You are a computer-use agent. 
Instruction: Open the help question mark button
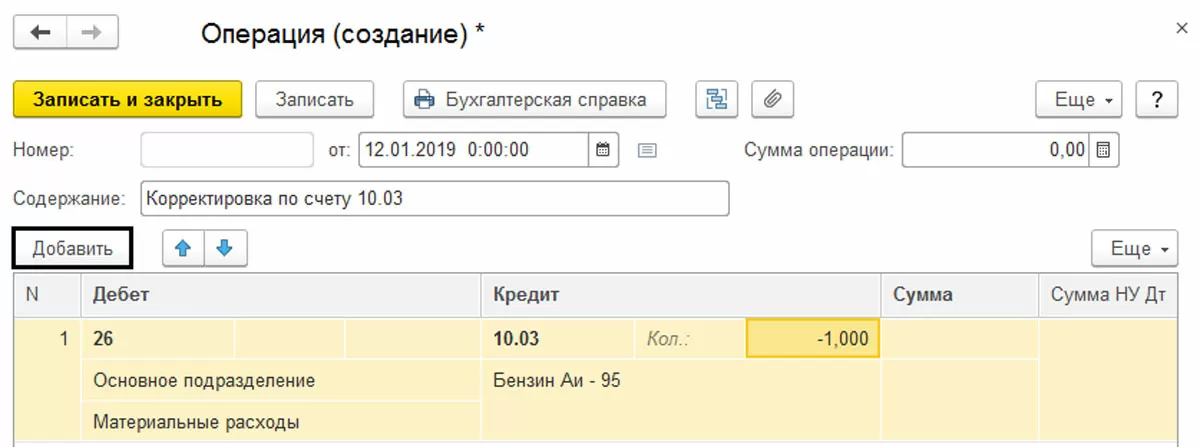click(1157, 99)
